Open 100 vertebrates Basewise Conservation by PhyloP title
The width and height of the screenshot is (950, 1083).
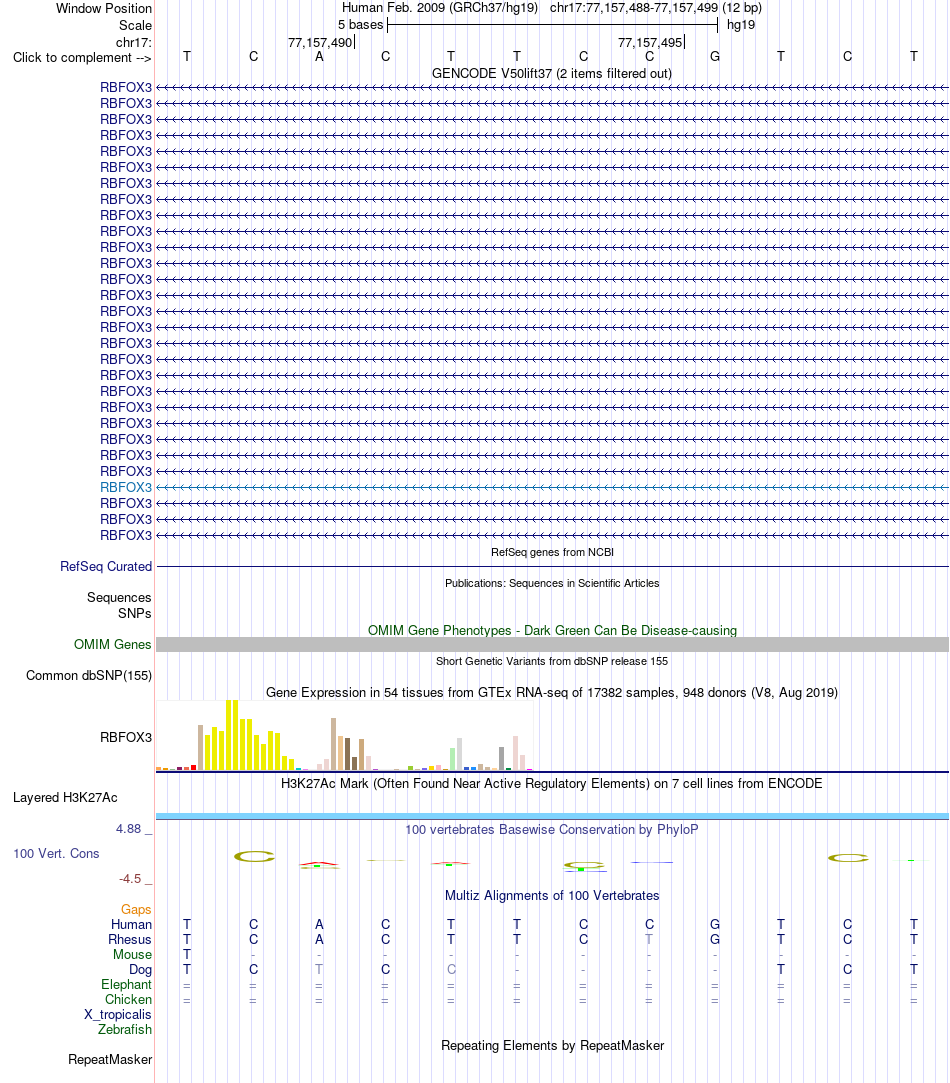552,829
